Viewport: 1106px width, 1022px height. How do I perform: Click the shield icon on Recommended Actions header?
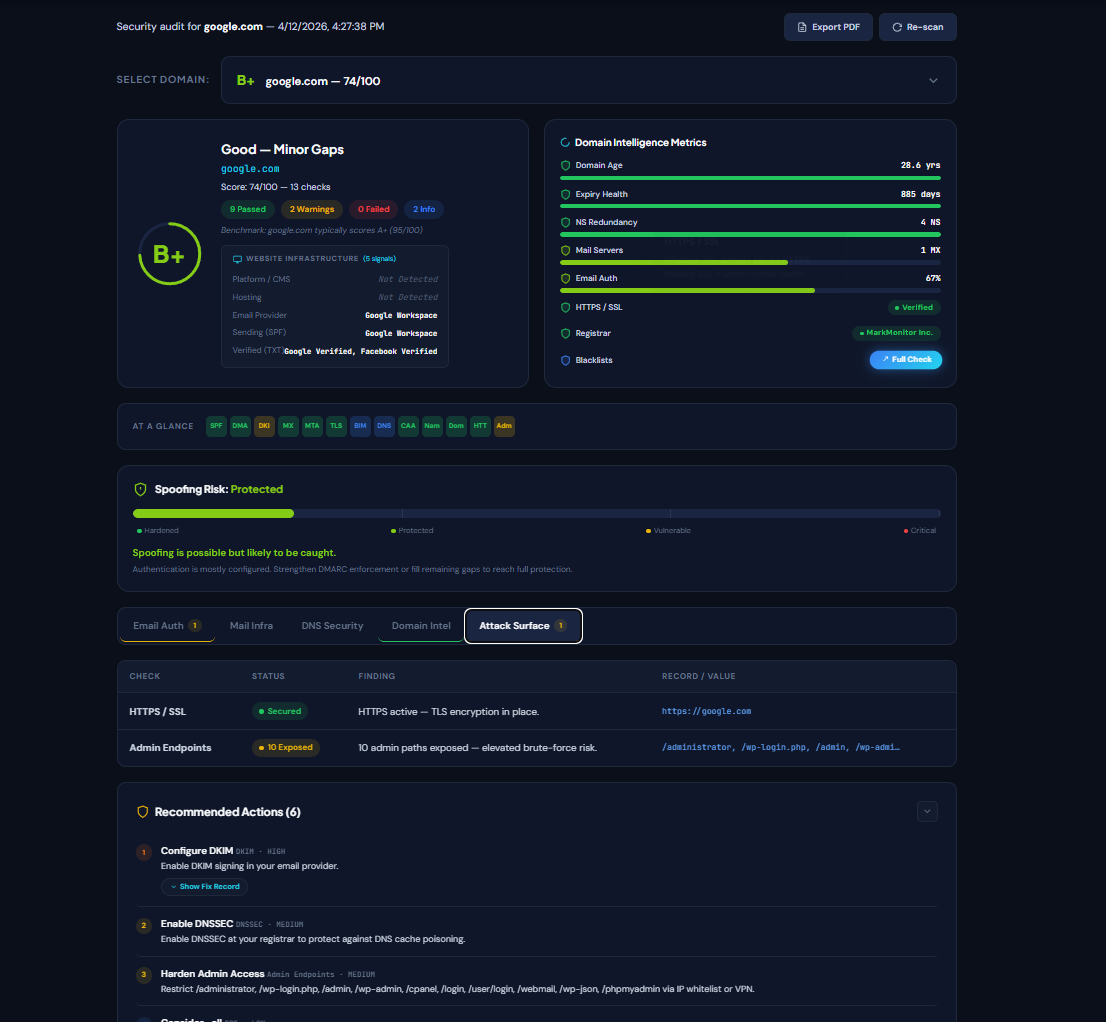141,811
